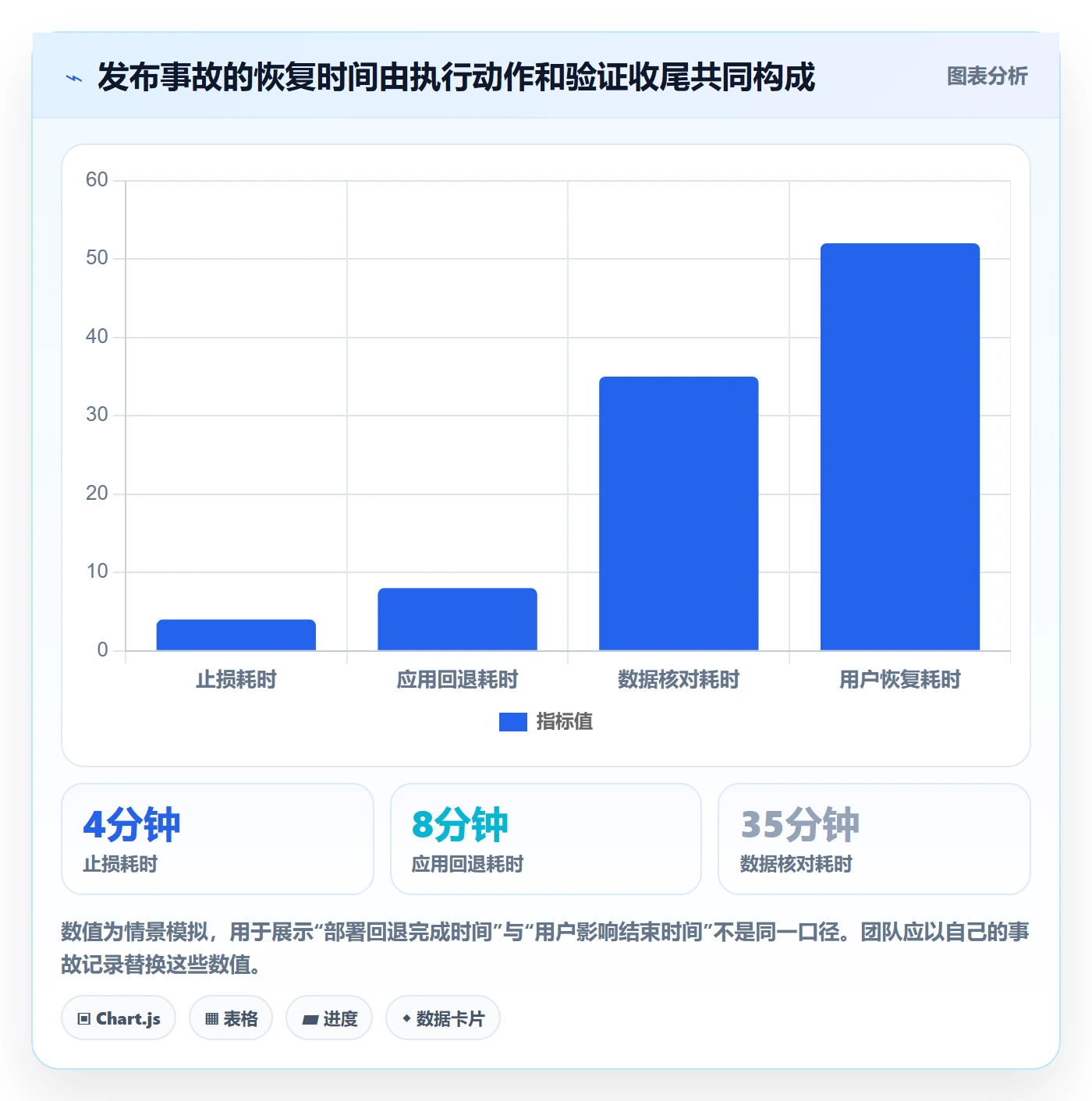Select the 4分钟 止损耗时 stat card
The height and width of the screenshot is (1101, 1092).
218,839
